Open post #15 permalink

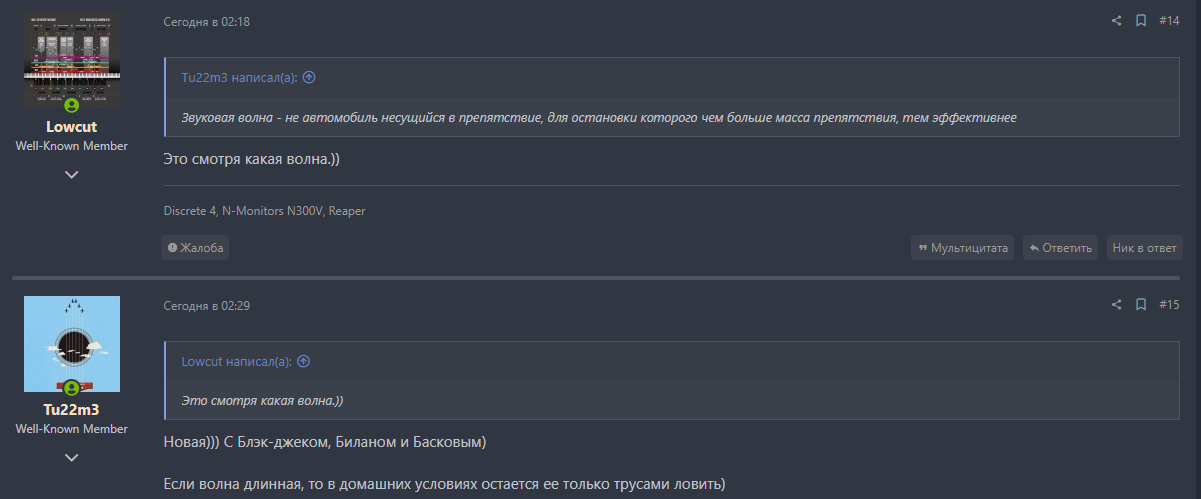pos(1169,305)
